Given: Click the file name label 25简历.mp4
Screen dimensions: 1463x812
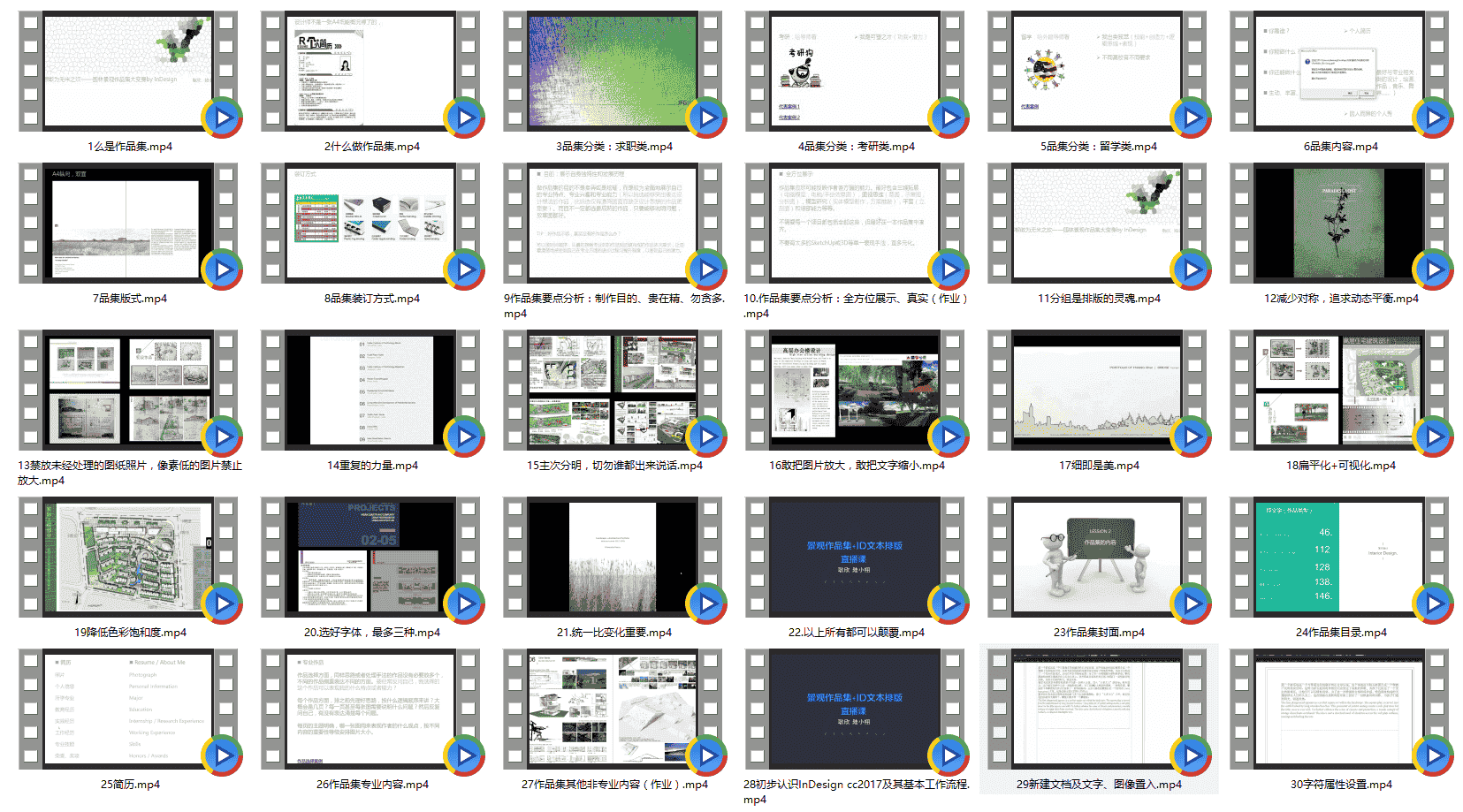Looking at the screenshot, I should (130, 785).
